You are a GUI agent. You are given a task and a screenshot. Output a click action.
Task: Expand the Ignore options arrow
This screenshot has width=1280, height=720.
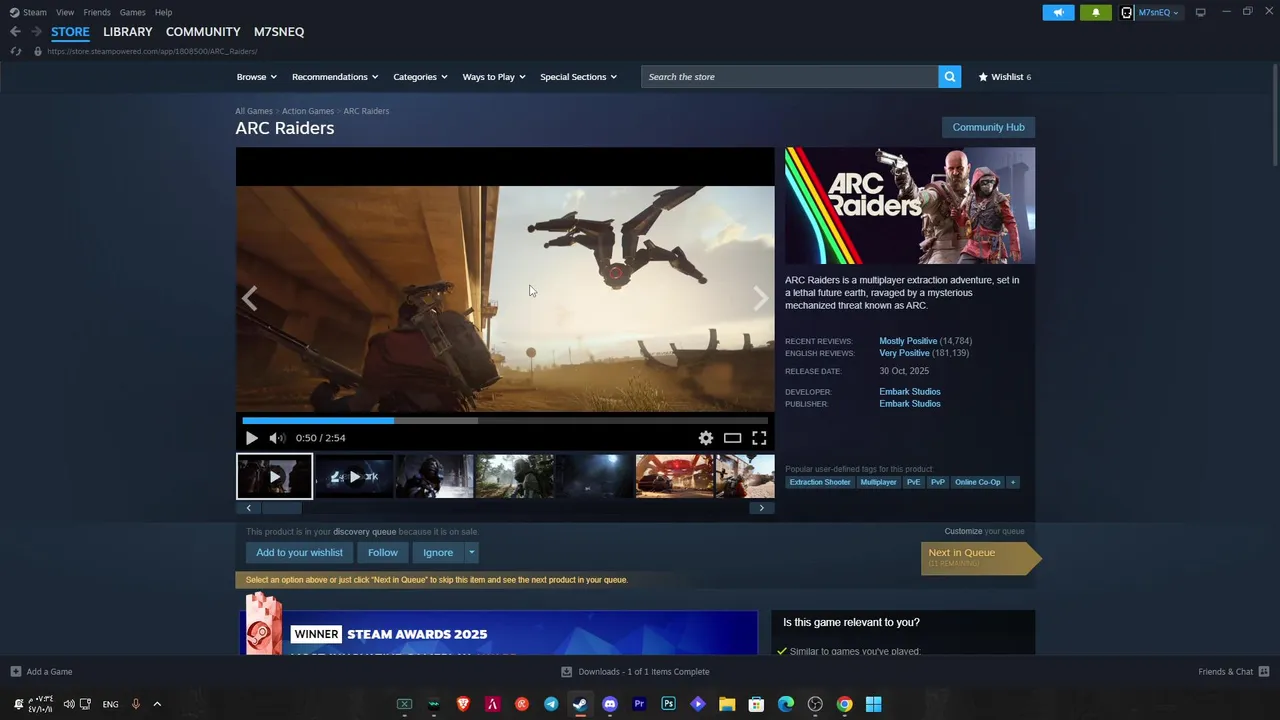point(471,553)
